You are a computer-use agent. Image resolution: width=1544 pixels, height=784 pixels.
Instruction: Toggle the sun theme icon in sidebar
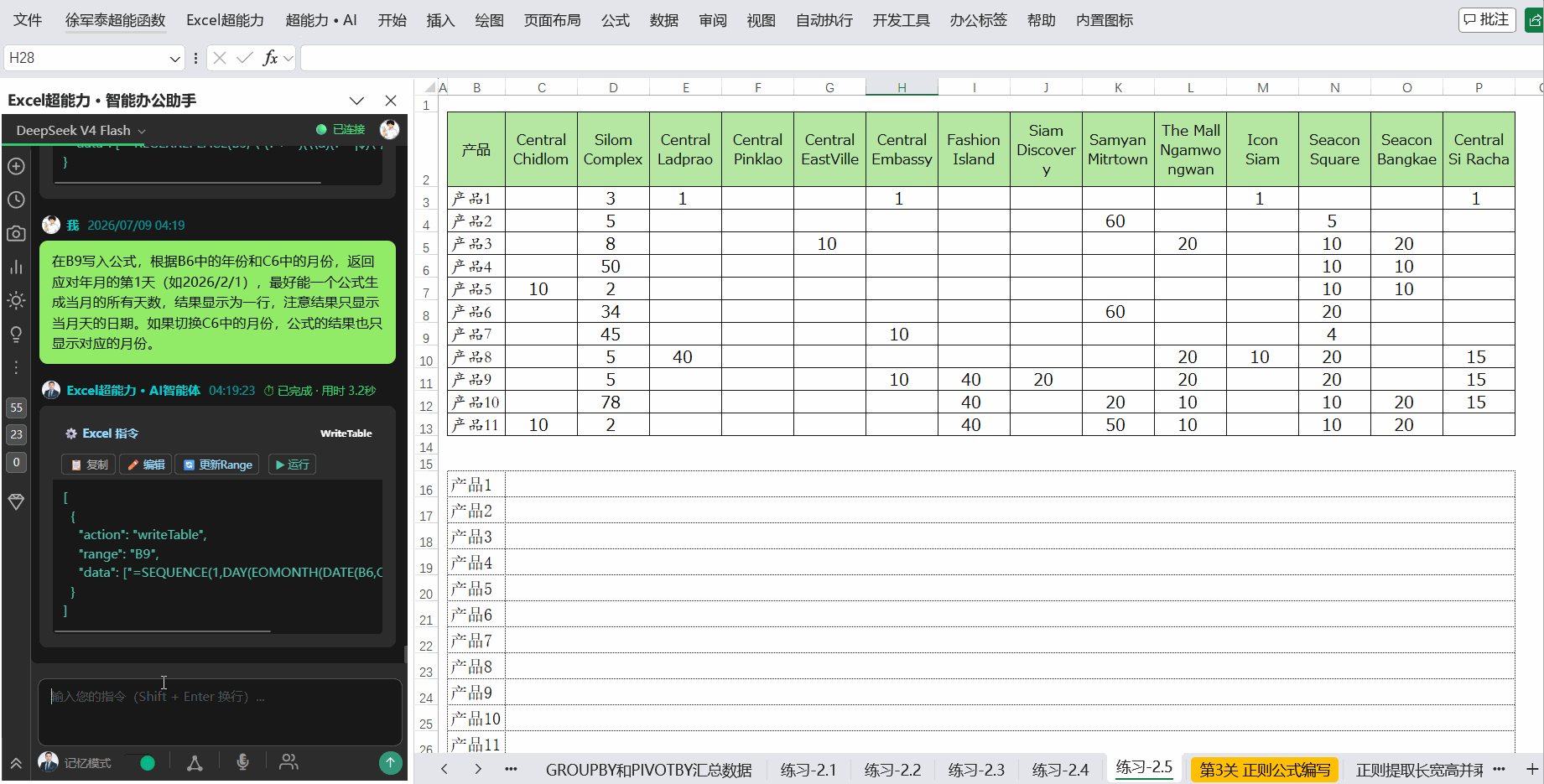16,300
